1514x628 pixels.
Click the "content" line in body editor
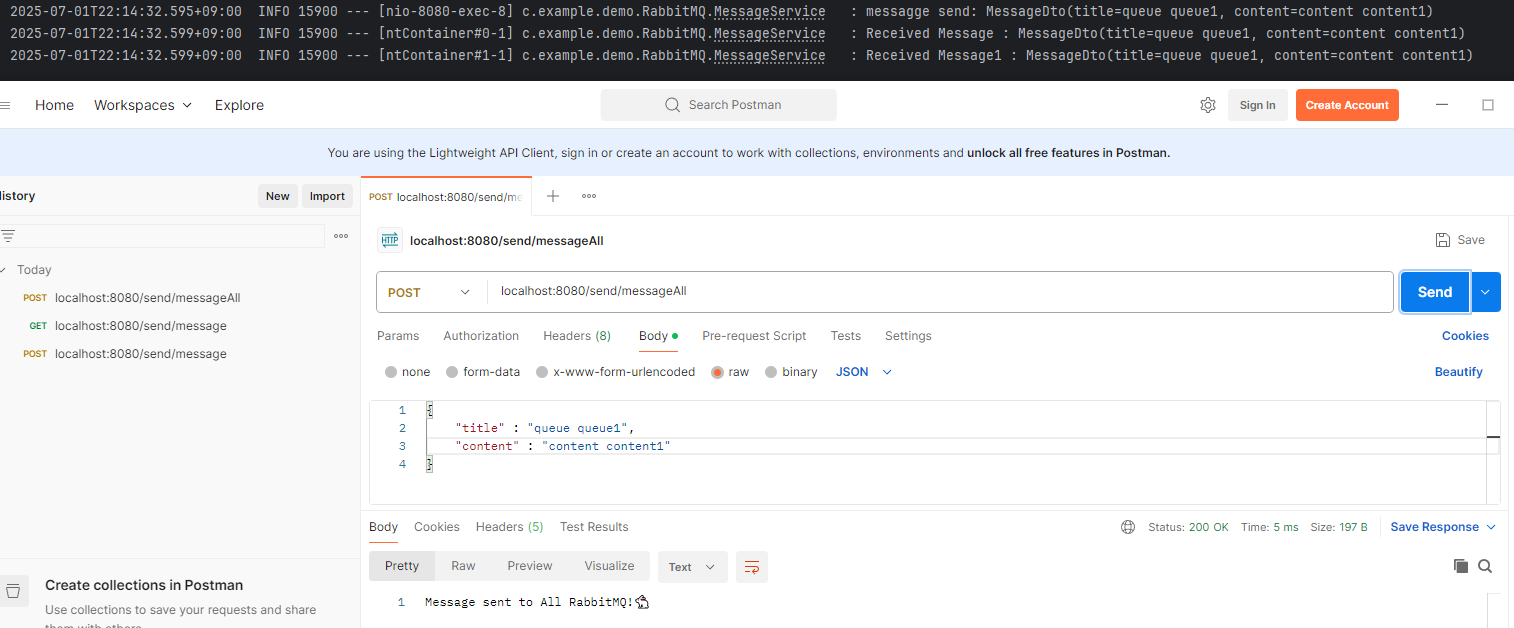click(x=562, y=446)
